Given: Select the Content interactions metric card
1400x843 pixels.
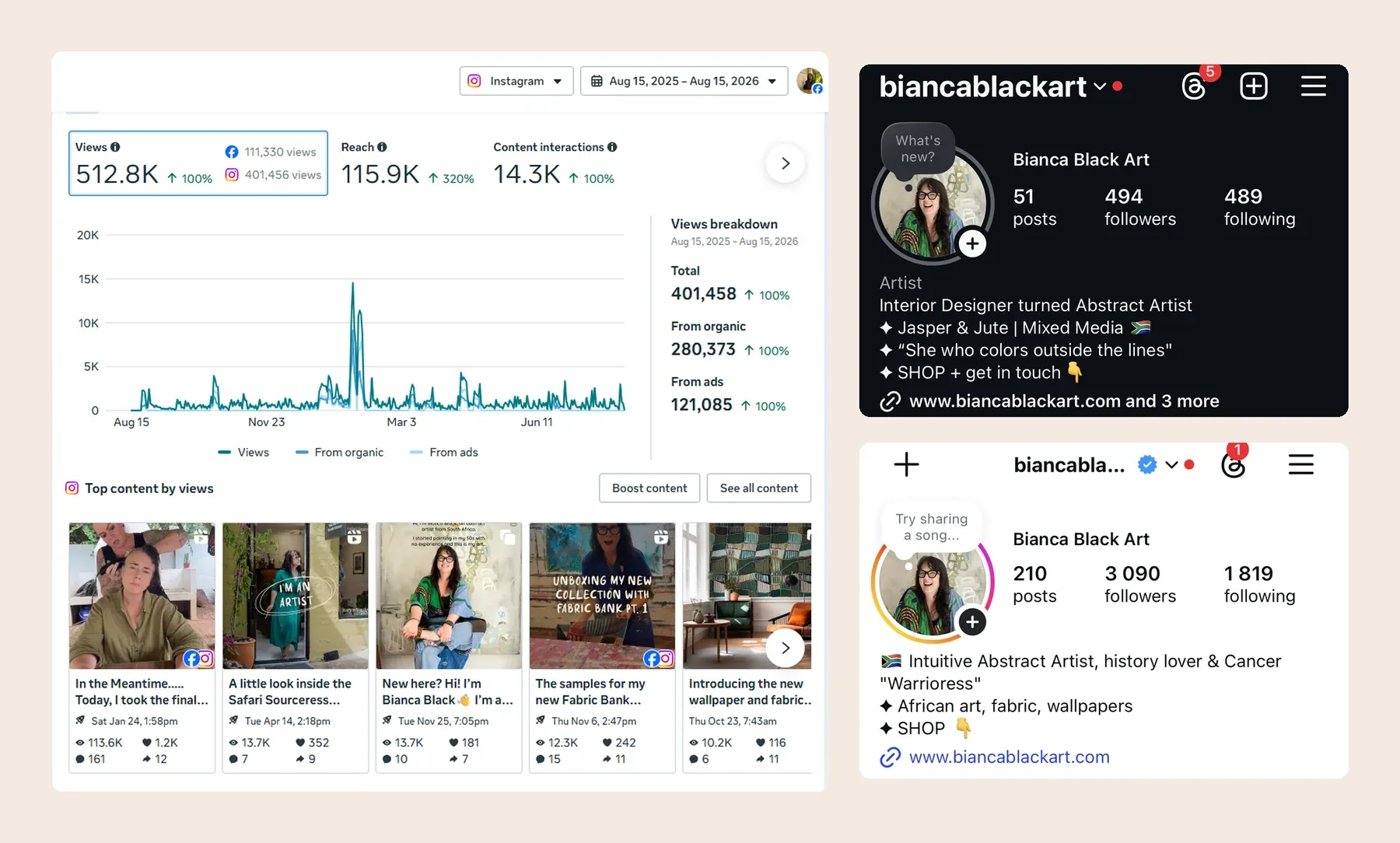Looking at the screenshot, I should pos(555,163).
